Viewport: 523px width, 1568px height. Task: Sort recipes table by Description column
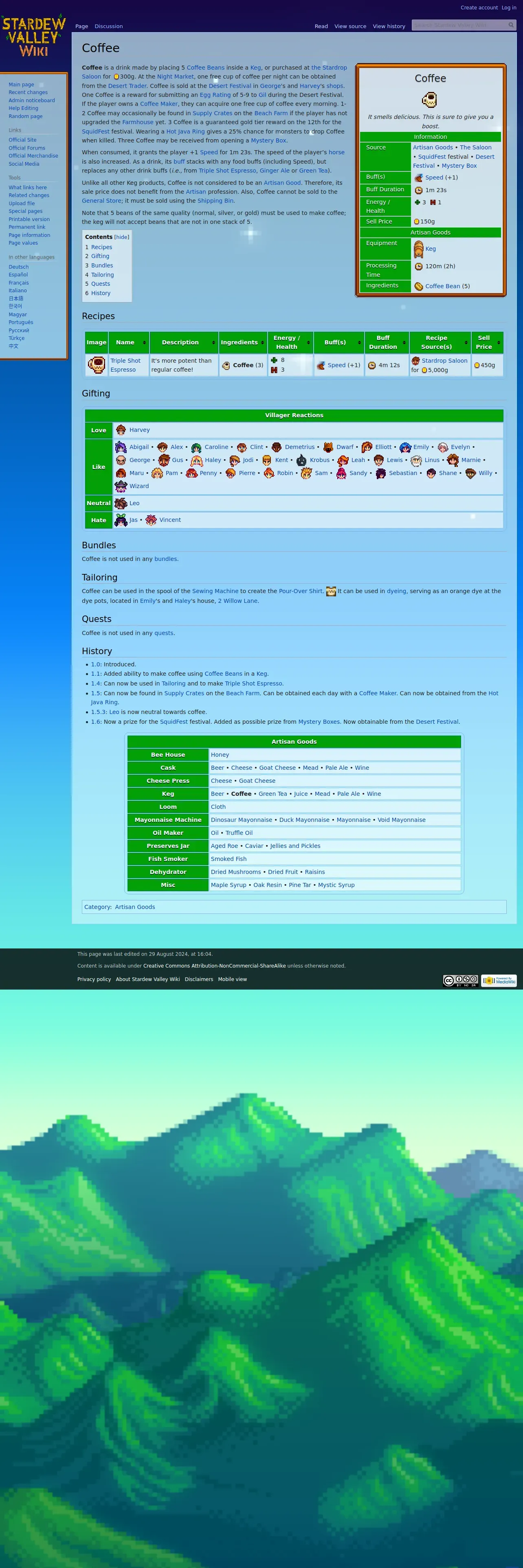pyautogui.click(x=184, y=342)
